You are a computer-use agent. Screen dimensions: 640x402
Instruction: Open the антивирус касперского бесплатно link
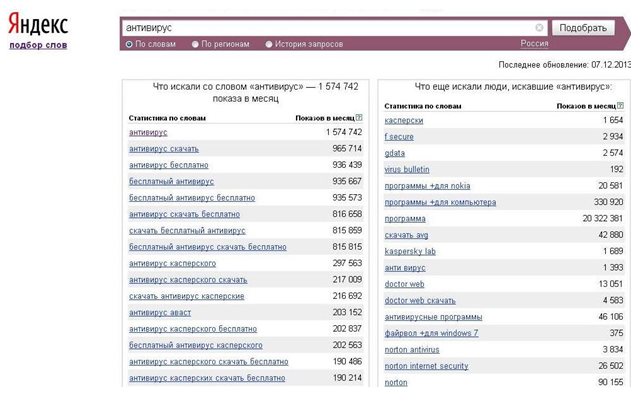click(193, 329)
